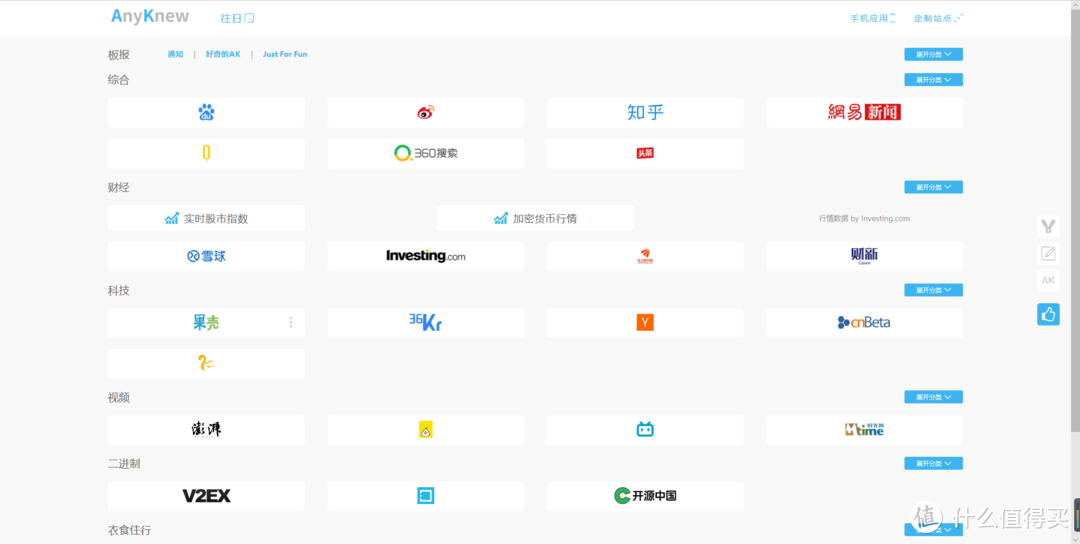Viewport: 1080px width, 544px height.
Task: Expand the 综合 category
Action: [933, 80]
